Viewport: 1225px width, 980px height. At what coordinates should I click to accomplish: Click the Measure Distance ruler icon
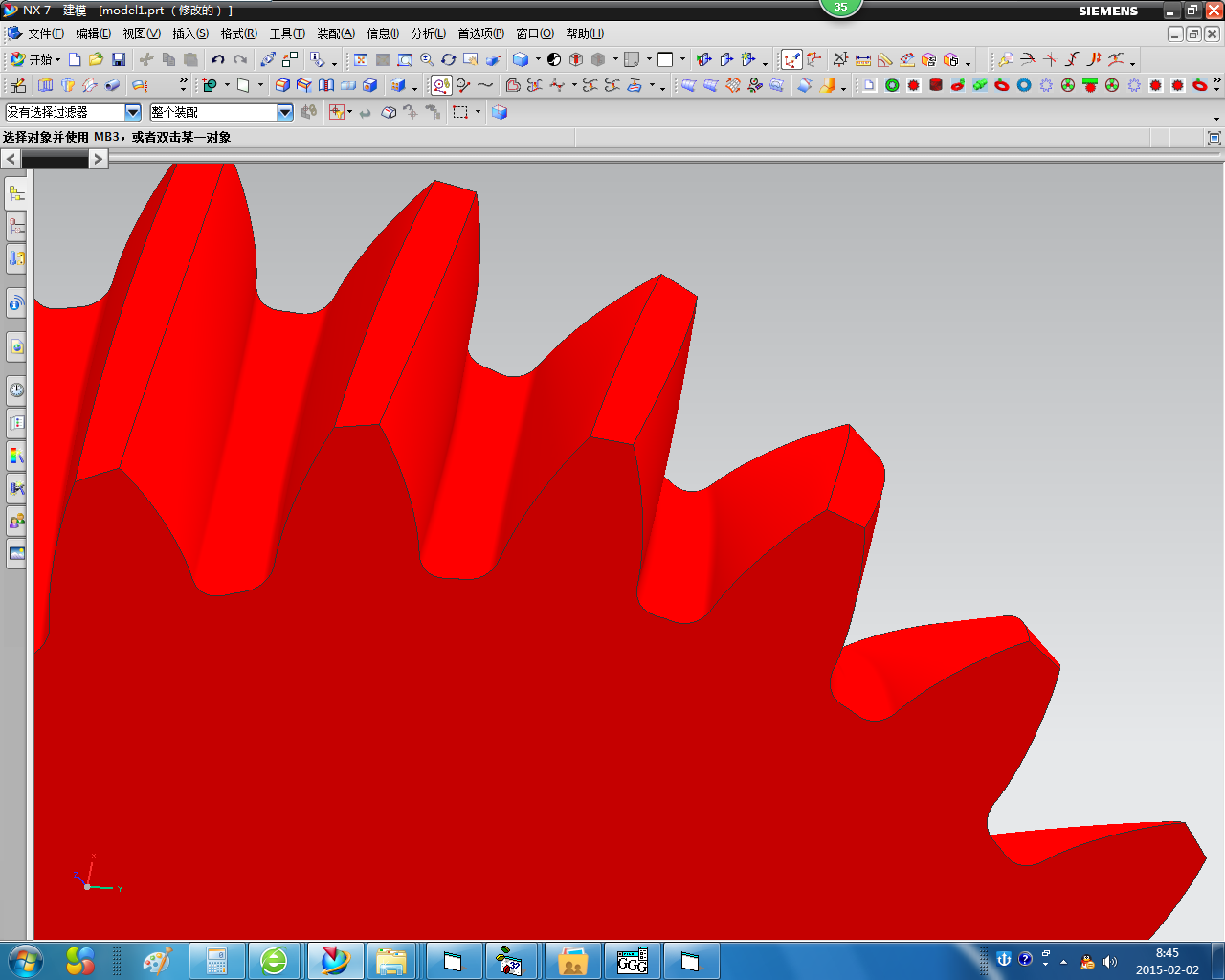863,59
